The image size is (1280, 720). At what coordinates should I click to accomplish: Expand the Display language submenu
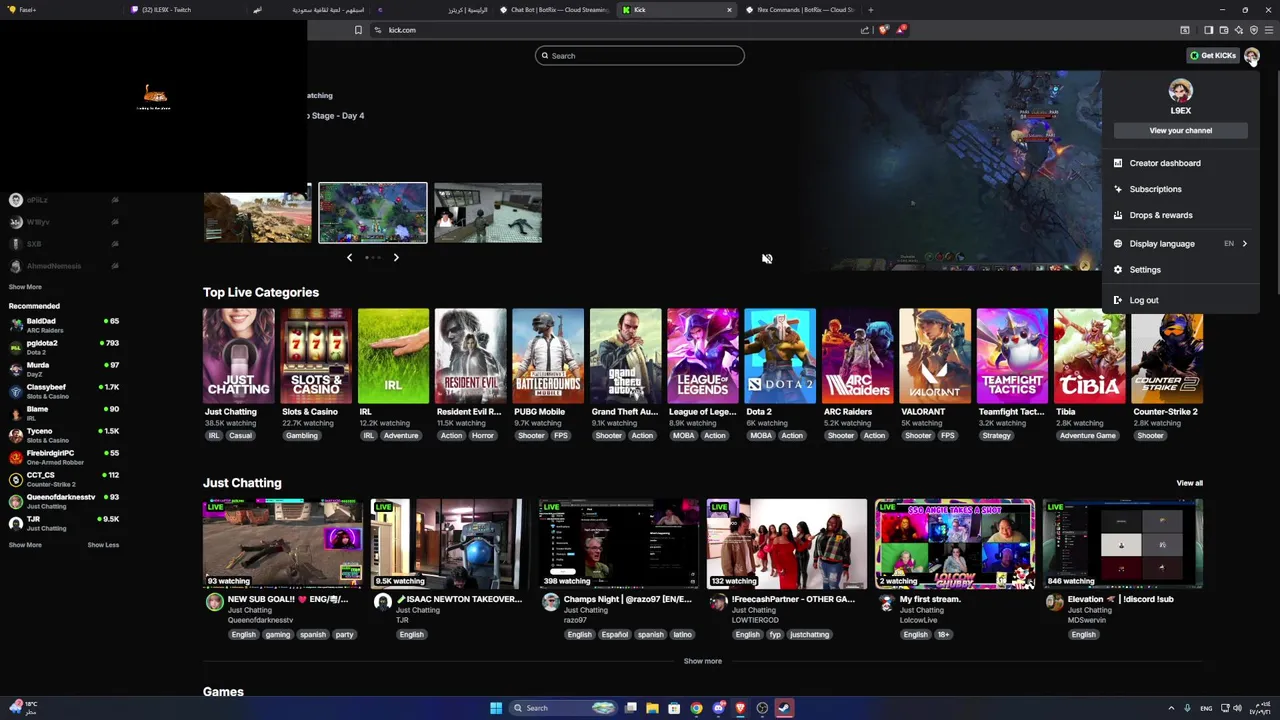coord(1180,243)
